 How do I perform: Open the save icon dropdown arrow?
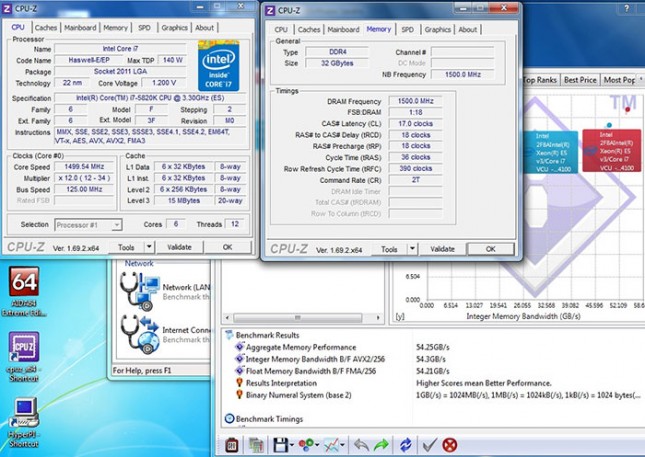click(292, 445)
